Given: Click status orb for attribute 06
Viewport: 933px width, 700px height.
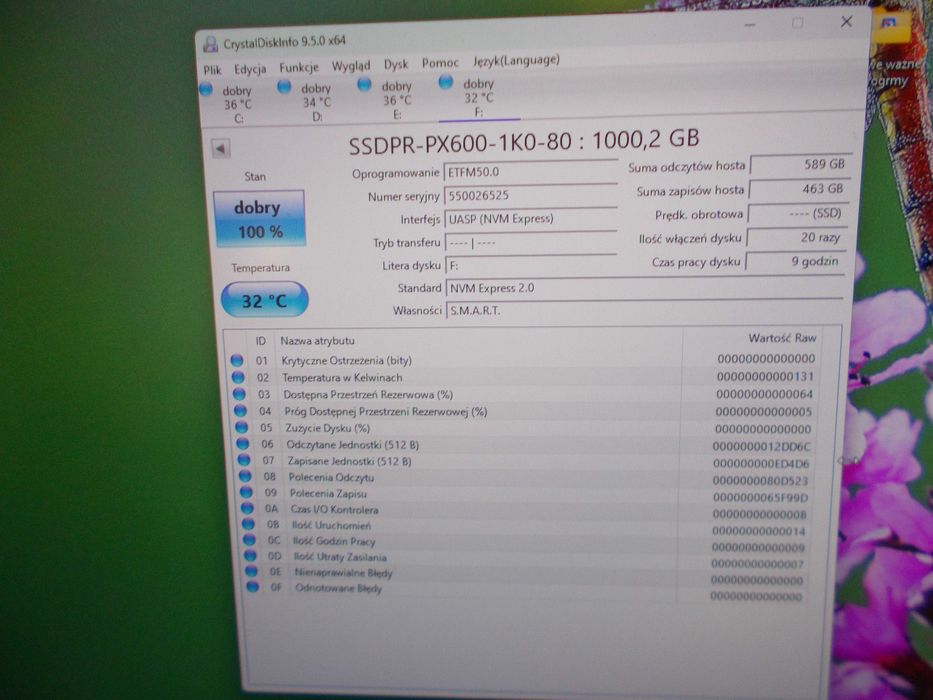Looking at the screenshot, I should (243, 443).
